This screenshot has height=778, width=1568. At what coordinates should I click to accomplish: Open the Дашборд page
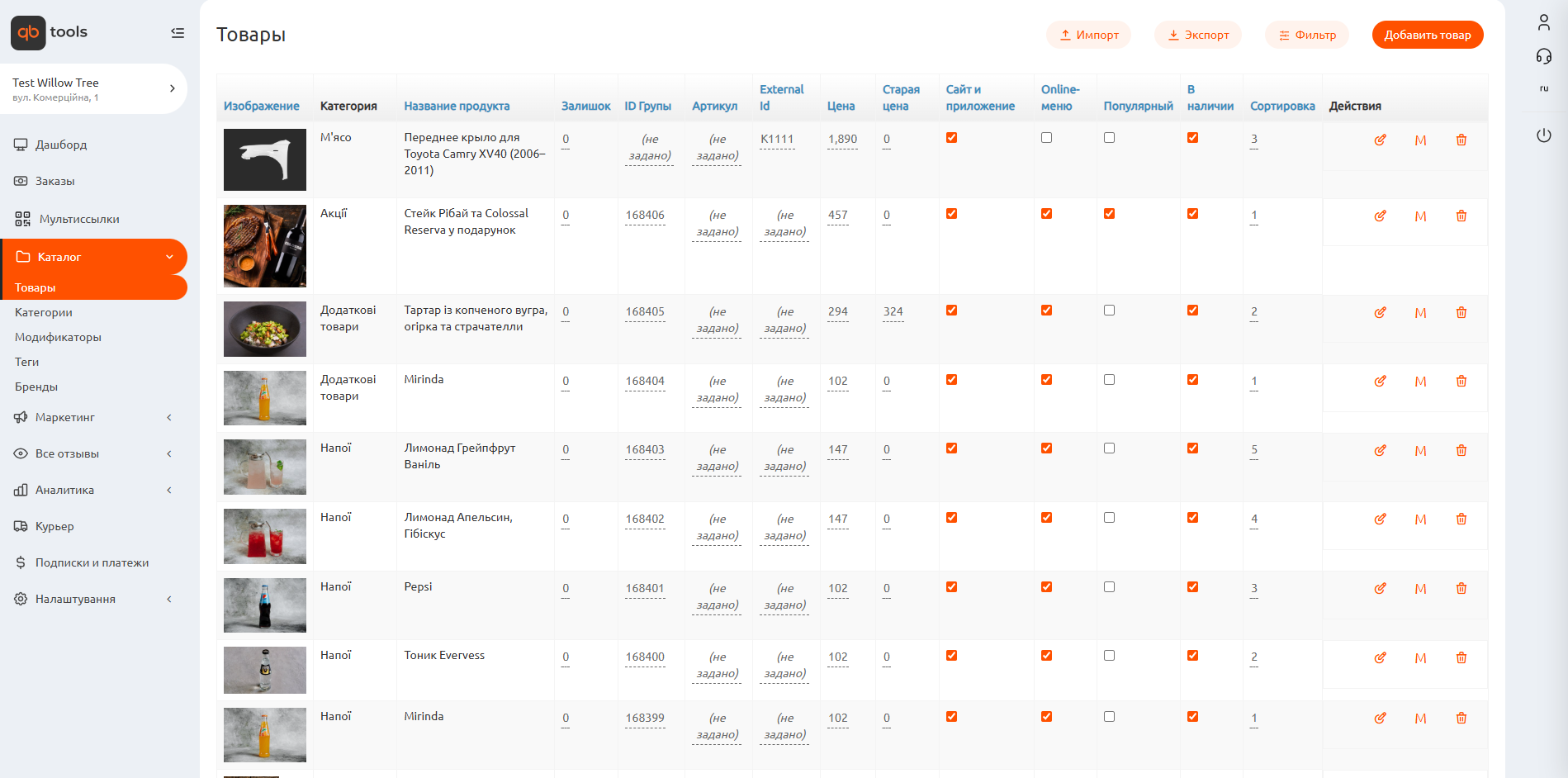[x=61, y=145]
